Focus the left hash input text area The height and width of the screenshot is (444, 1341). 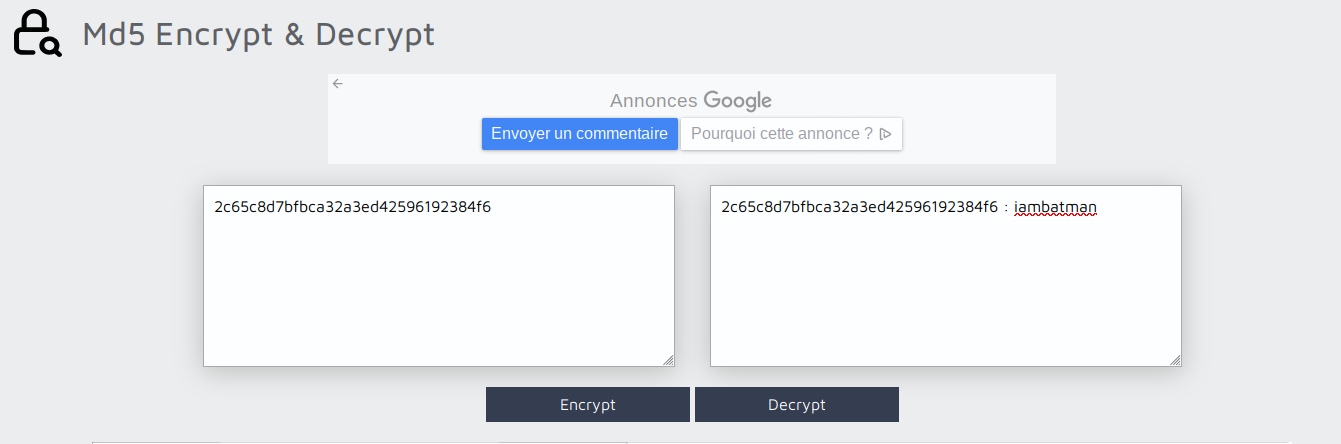coord(438,290)
